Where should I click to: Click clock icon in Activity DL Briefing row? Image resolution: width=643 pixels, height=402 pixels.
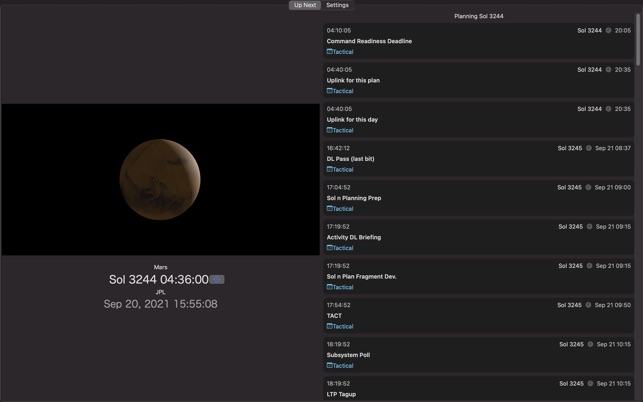click(590, 226)
